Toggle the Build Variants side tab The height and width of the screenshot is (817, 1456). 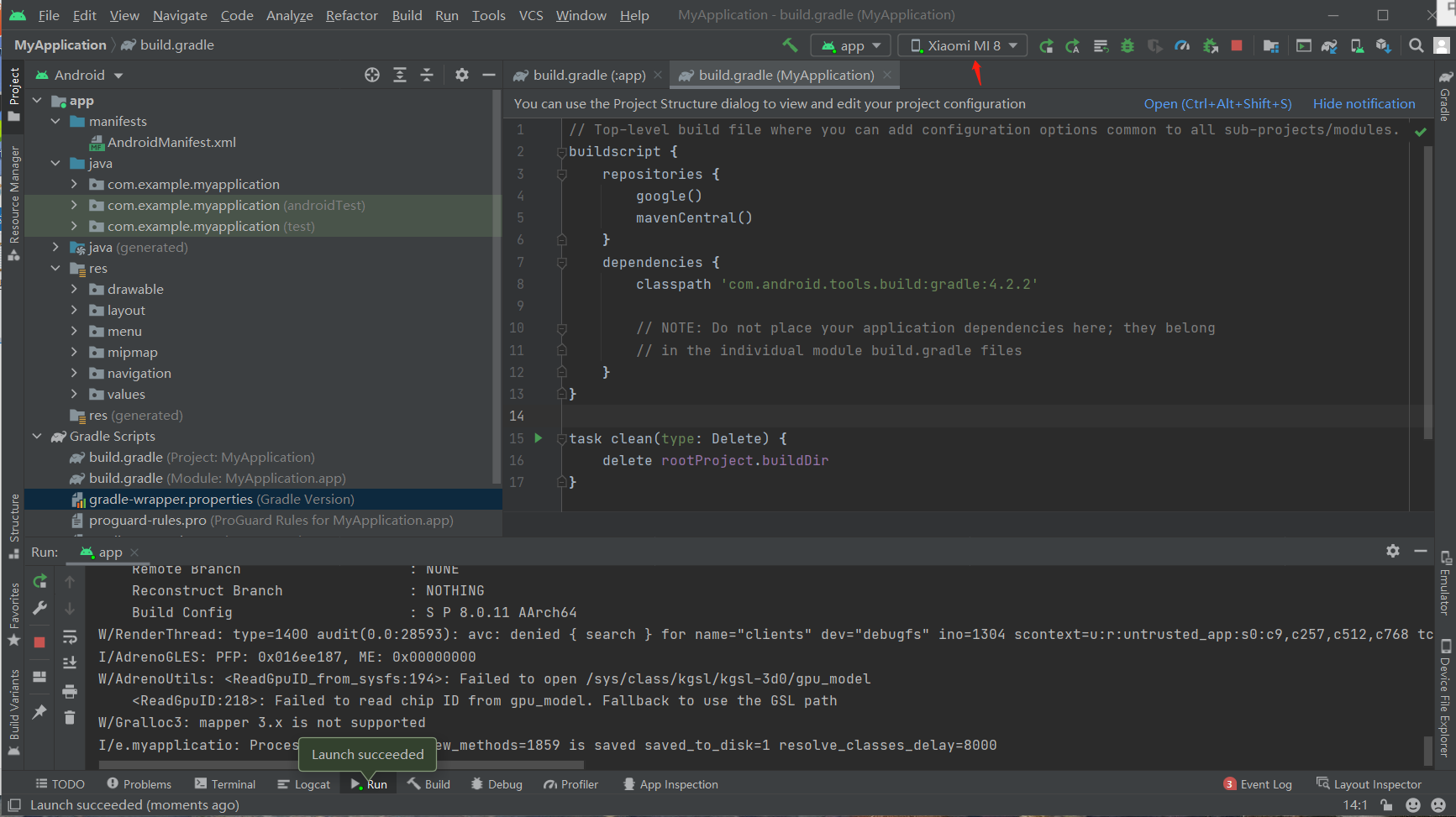(13, 713)
